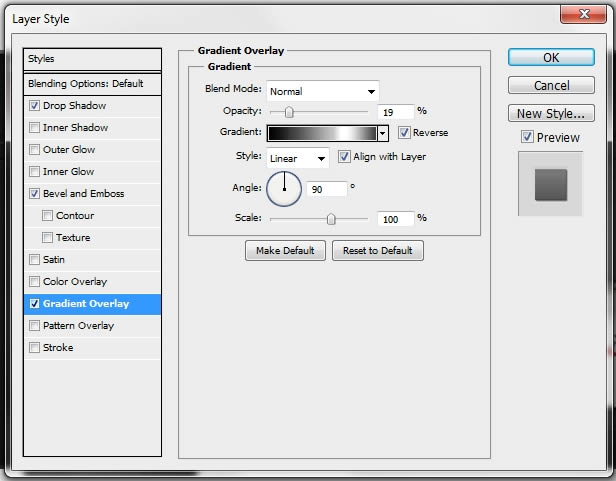The width and height of the screenshot is (616, 481).
Task: Click the New Style... button
Action: click(551, 113)
